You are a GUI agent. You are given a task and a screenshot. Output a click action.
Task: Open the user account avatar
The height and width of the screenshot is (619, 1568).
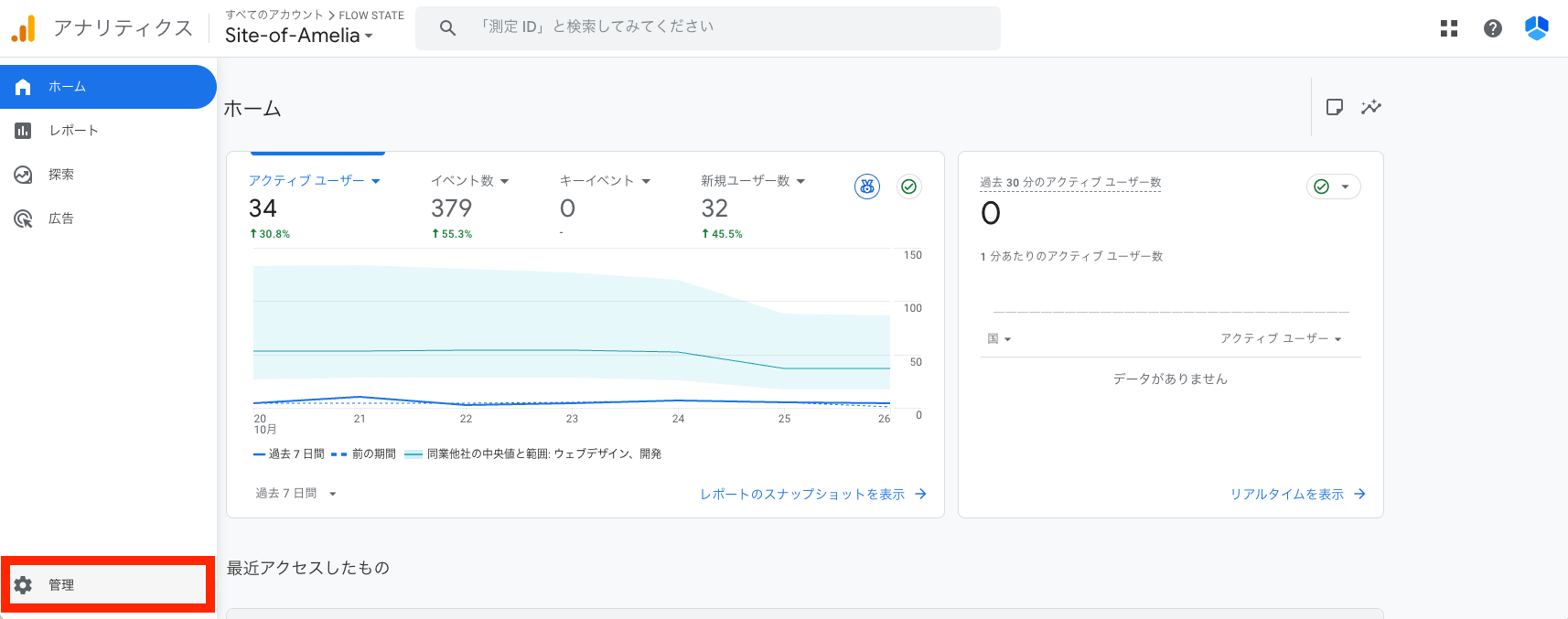[x=1537, y=28]
